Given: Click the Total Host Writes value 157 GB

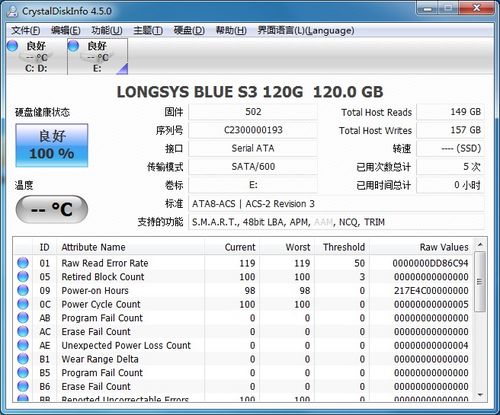Looking at the screenshot, I should click(x=450, y=130).
